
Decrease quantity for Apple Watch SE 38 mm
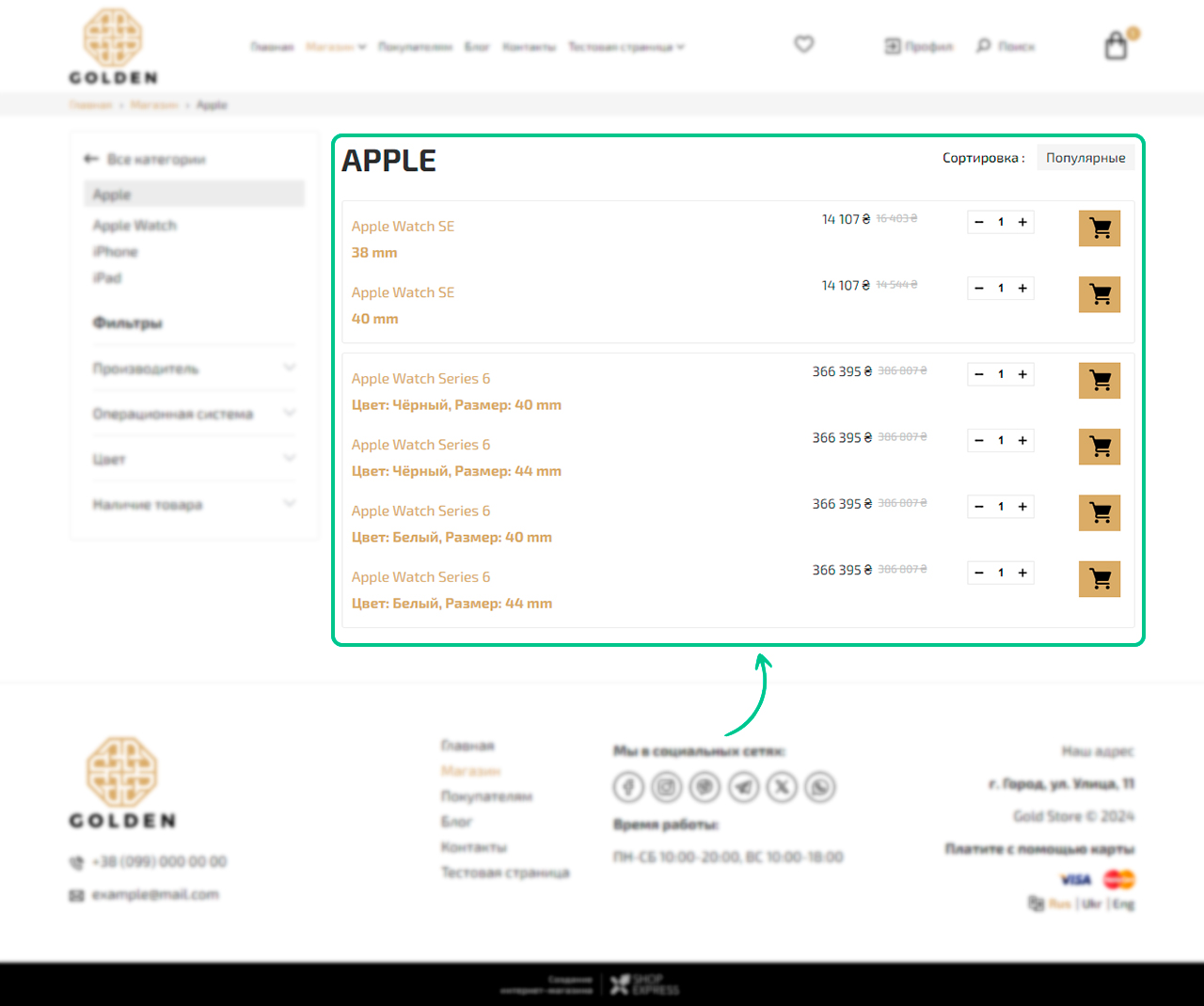click(979, 222)
